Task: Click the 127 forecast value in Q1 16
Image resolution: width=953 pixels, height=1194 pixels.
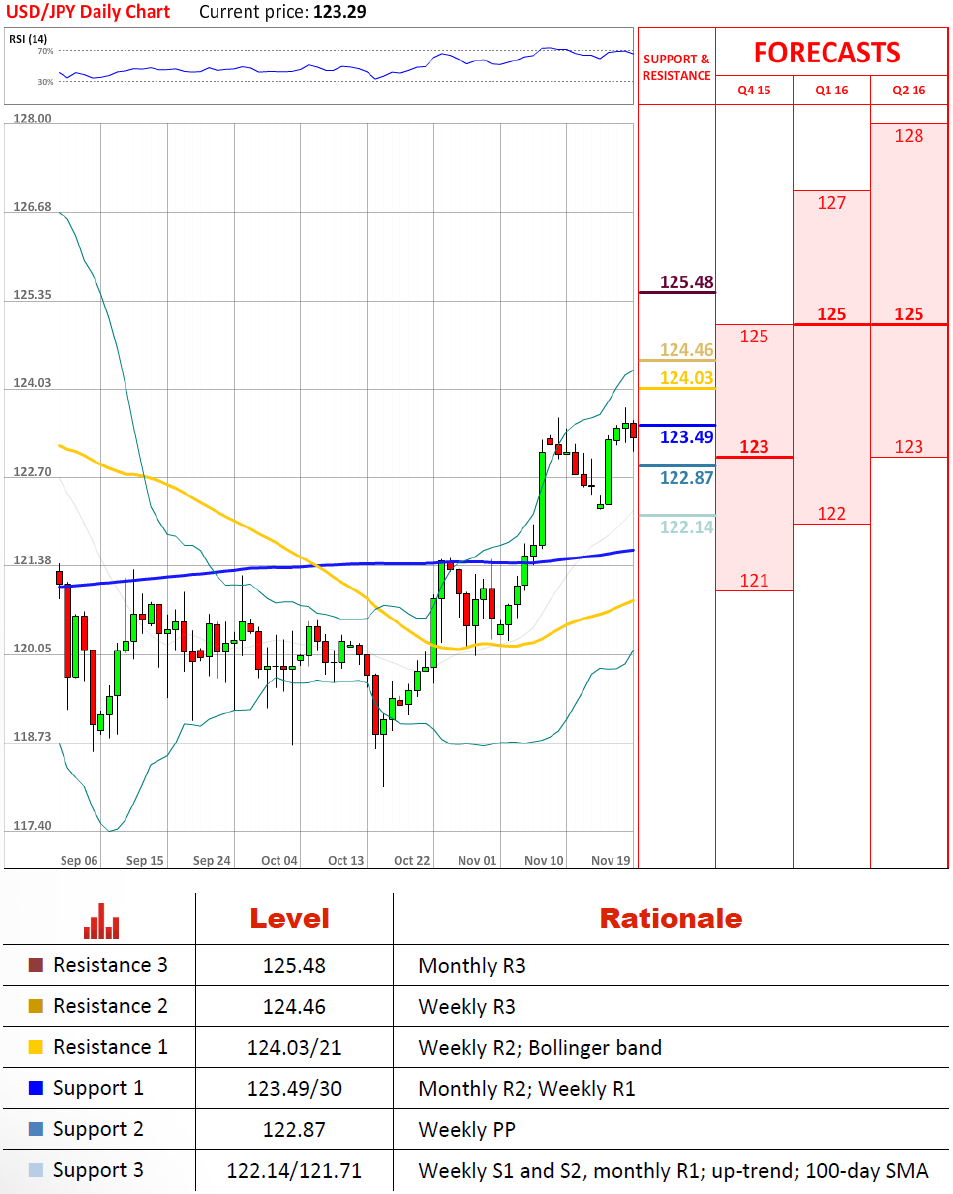Action: [x=832, y=203]
